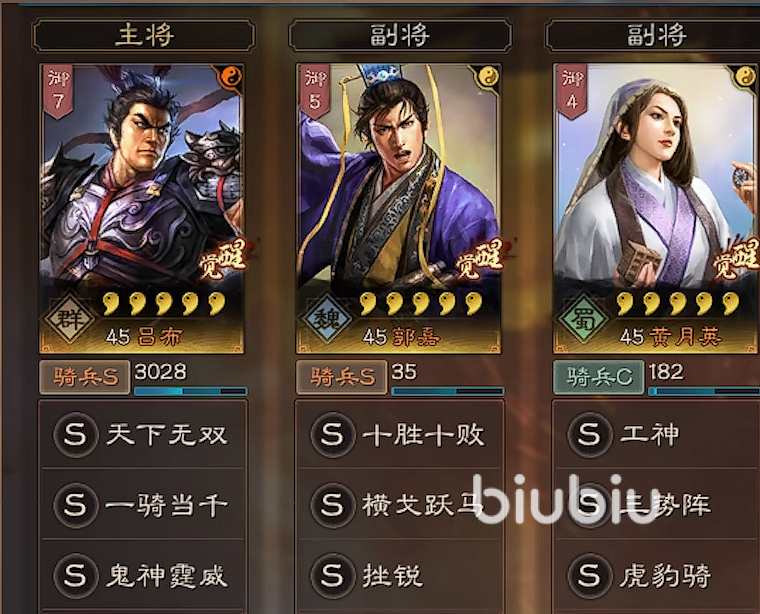Open the 虎豹骑 skill entry
The height and width of the screenshot is (614, 760).
[657, 575]
